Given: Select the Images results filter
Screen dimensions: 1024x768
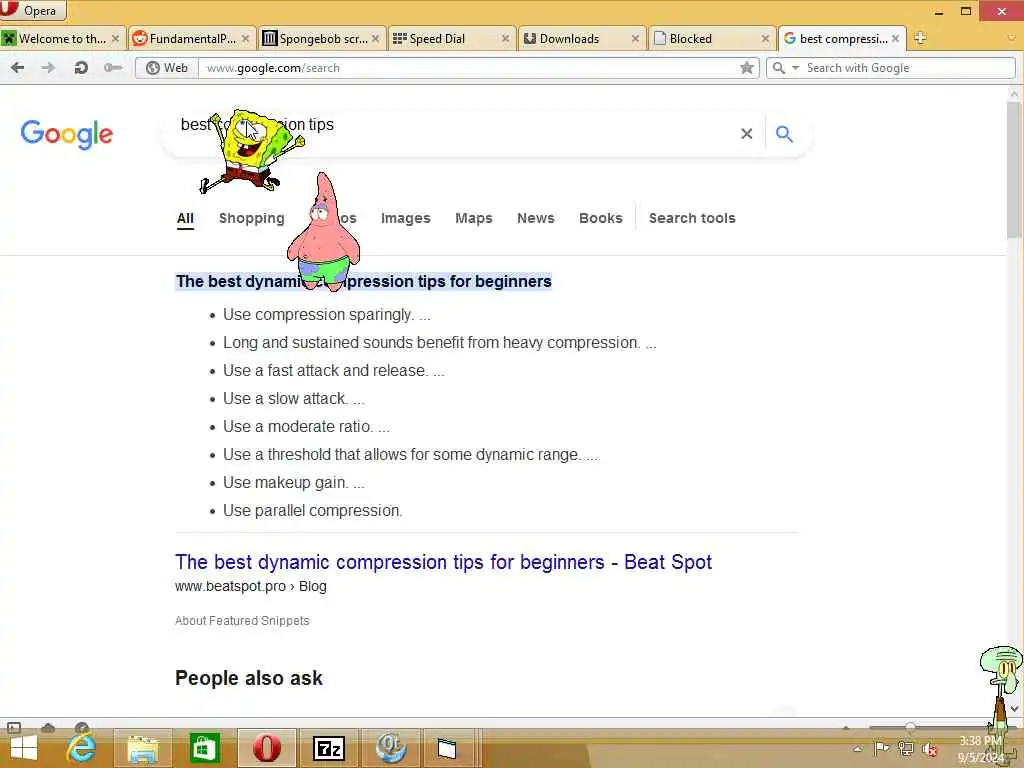Looking at the screenshot, I should (406, 218).
